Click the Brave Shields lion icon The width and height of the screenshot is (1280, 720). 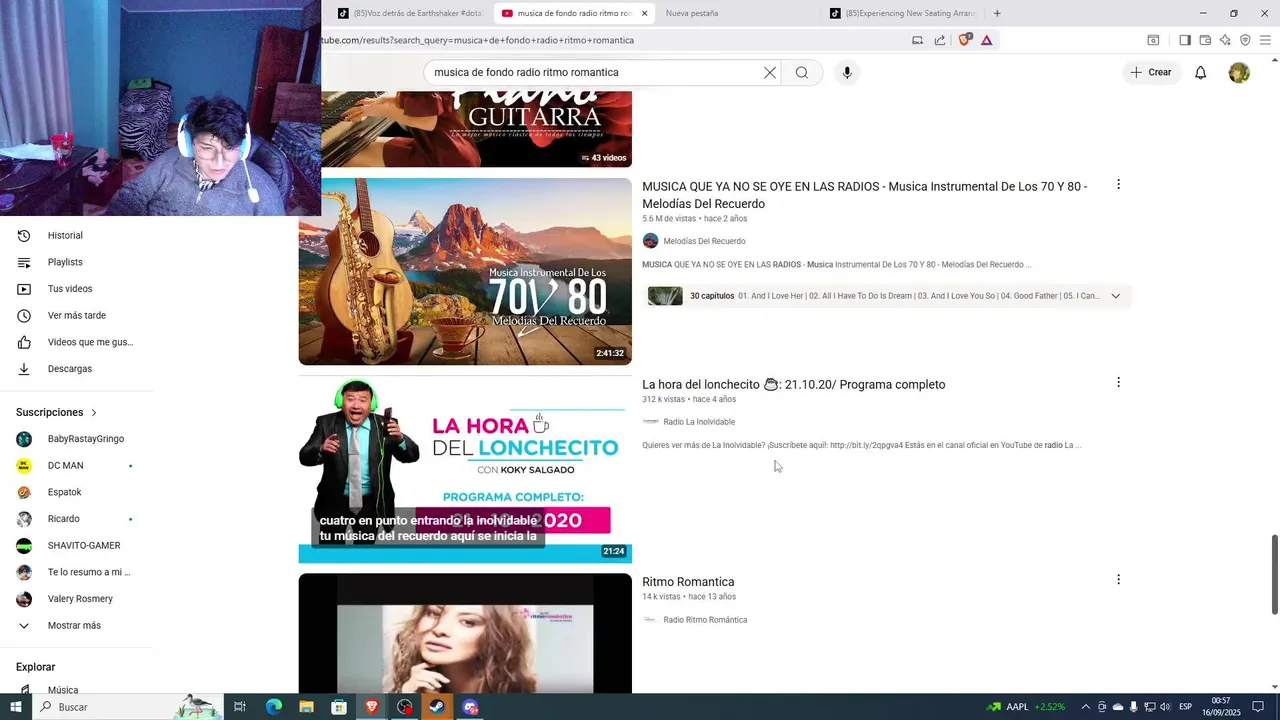pos(964,40)
